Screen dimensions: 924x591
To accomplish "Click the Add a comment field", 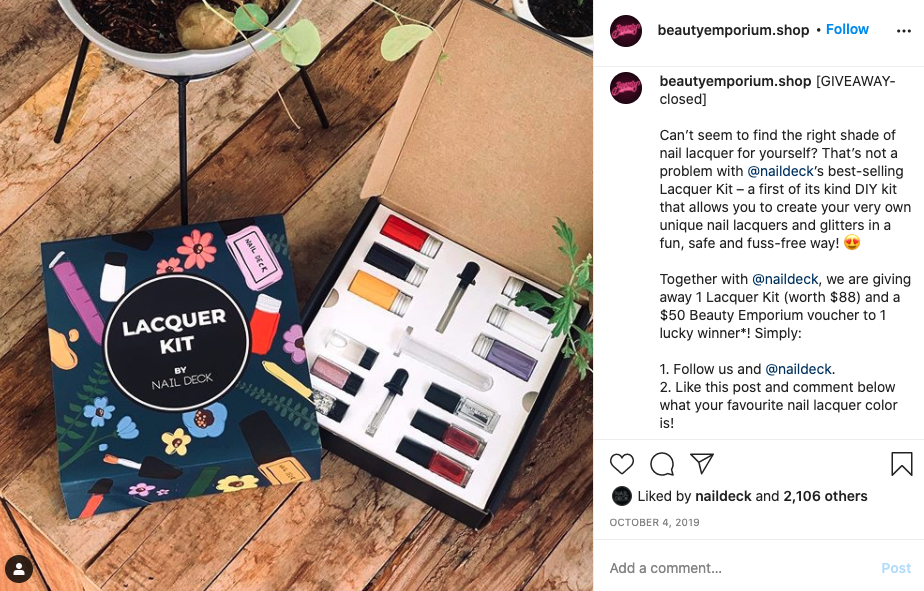I will click(740, 568).
